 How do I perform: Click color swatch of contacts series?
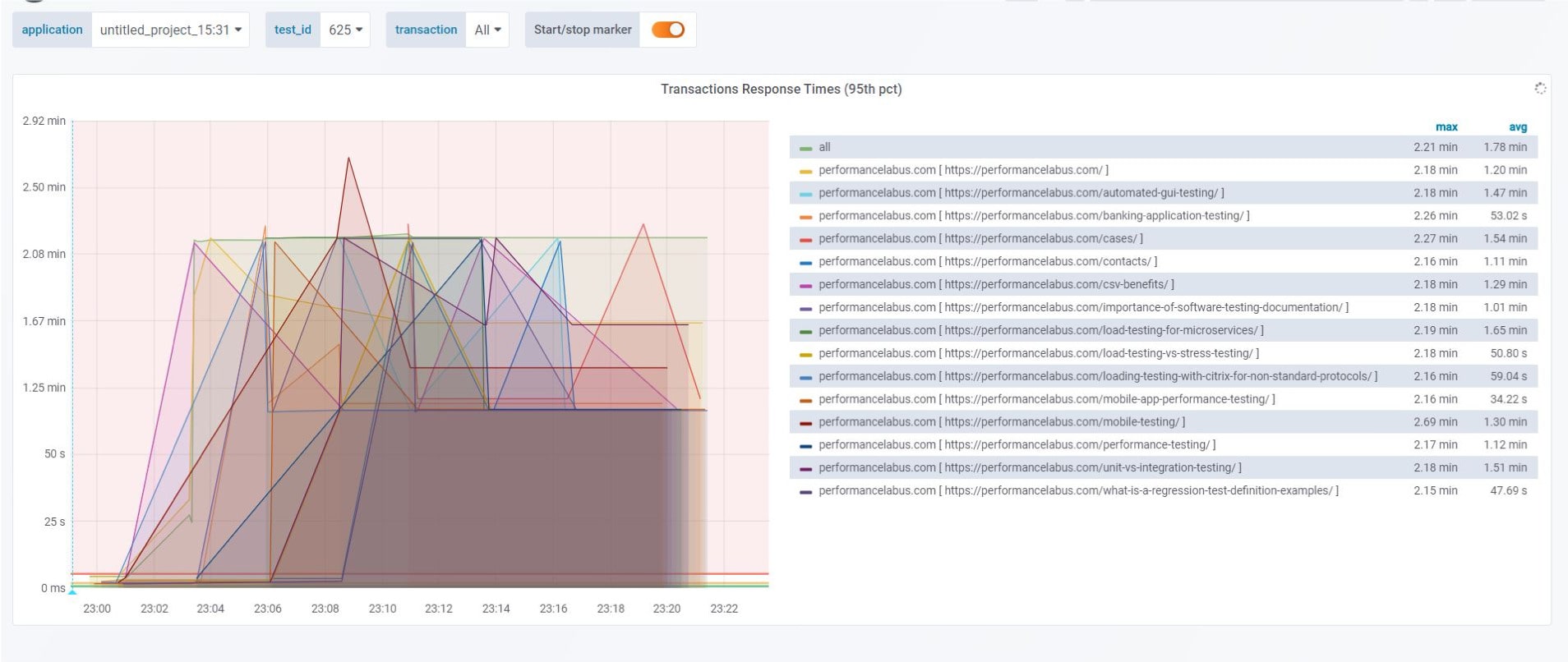tap(805, 263)
